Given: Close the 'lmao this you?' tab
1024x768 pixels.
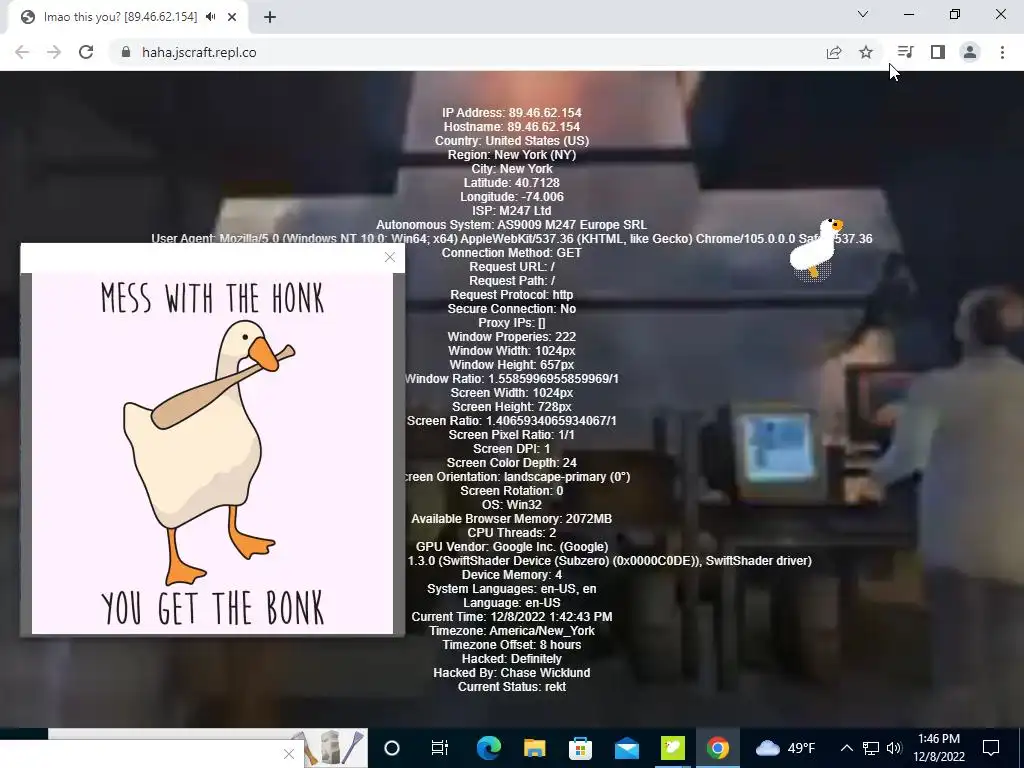Looking at the screenshot, I should 232,17.
